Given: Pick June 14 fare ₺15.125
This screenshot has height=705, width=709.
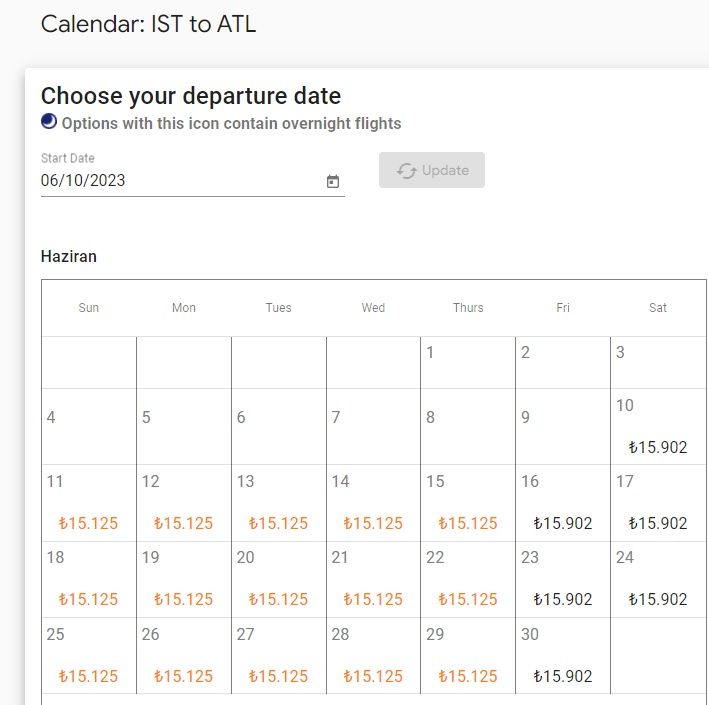Looking at the screenshot, I should click(373, 503).
